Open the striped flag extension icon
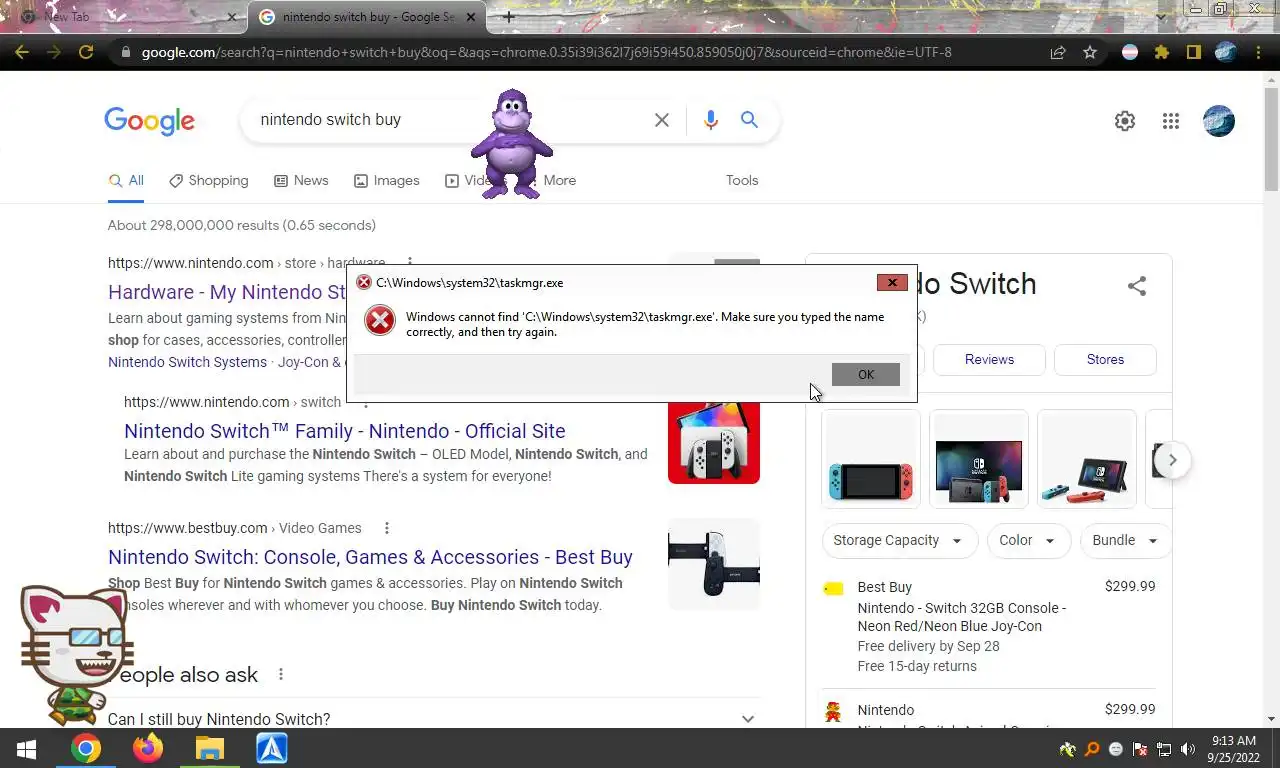This screenshot has height=768, width=1280. 1130,52
